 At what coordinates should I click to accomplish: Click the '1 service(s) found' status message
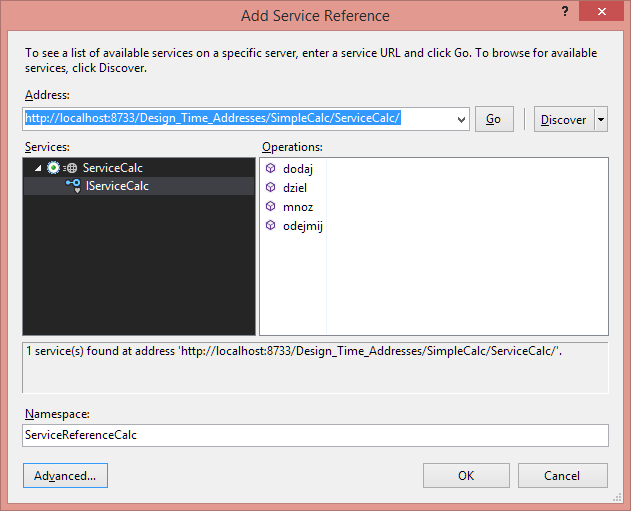(294, 351)
